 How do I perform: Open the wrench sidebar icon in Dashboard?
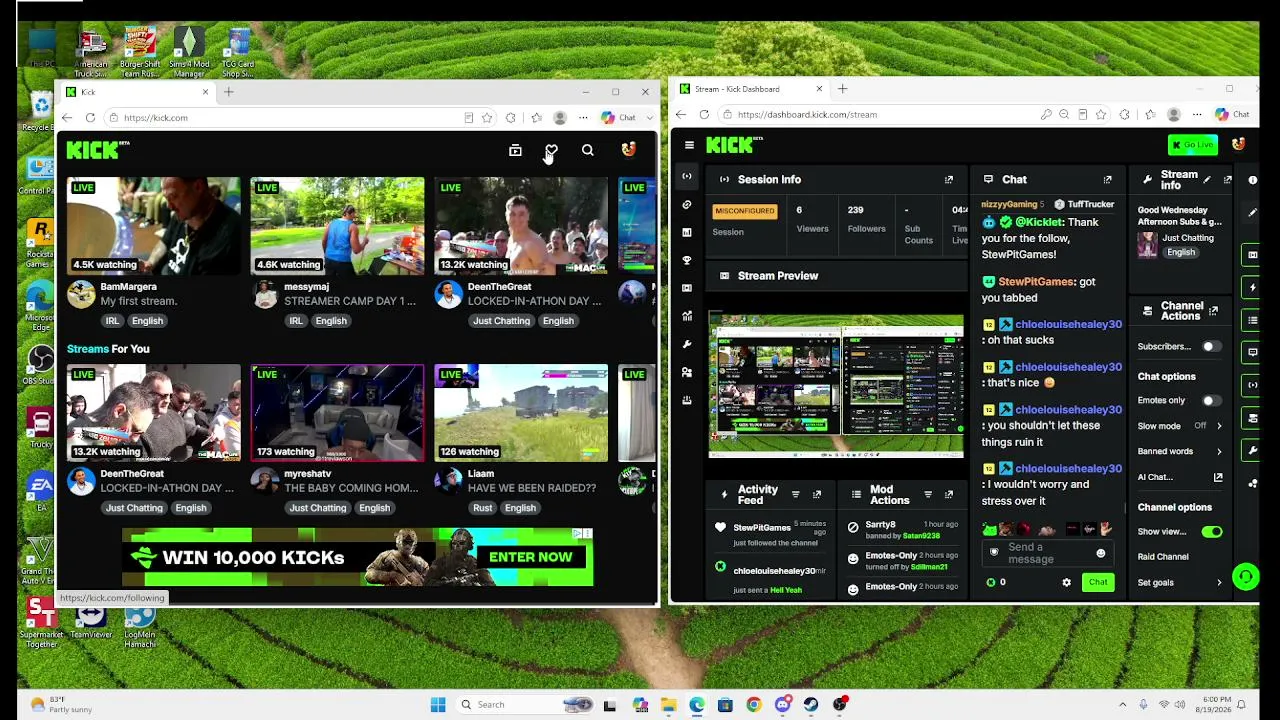686,344
